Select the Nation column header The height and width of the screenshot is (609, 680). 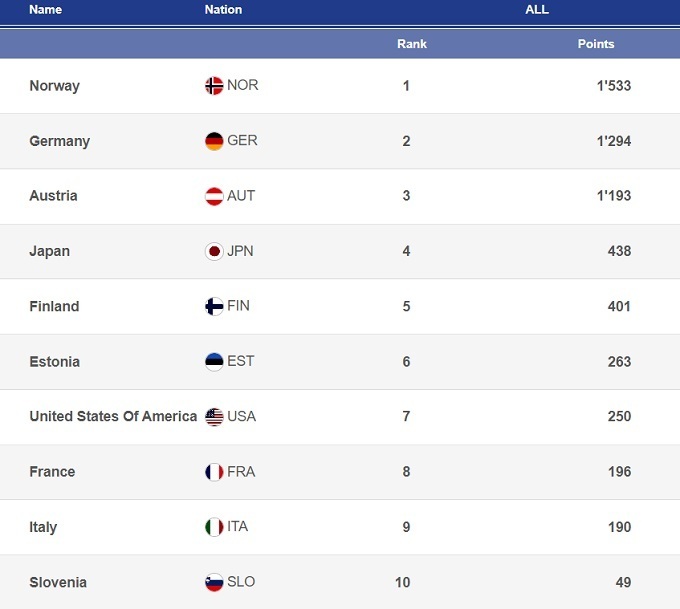tap(223, 10)
